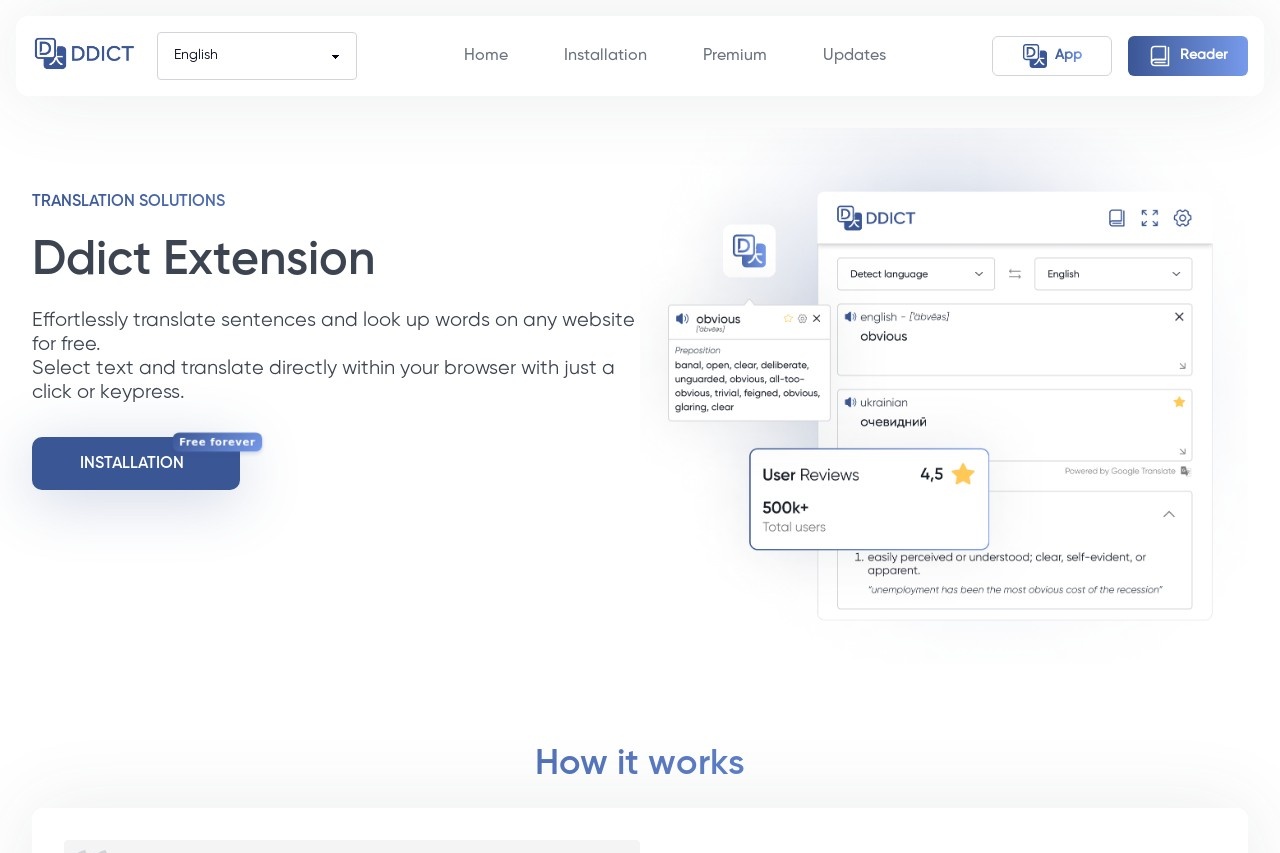Click the DDICT logo in the header
This screenshot has width=1280, height=853.
(84, 54)
